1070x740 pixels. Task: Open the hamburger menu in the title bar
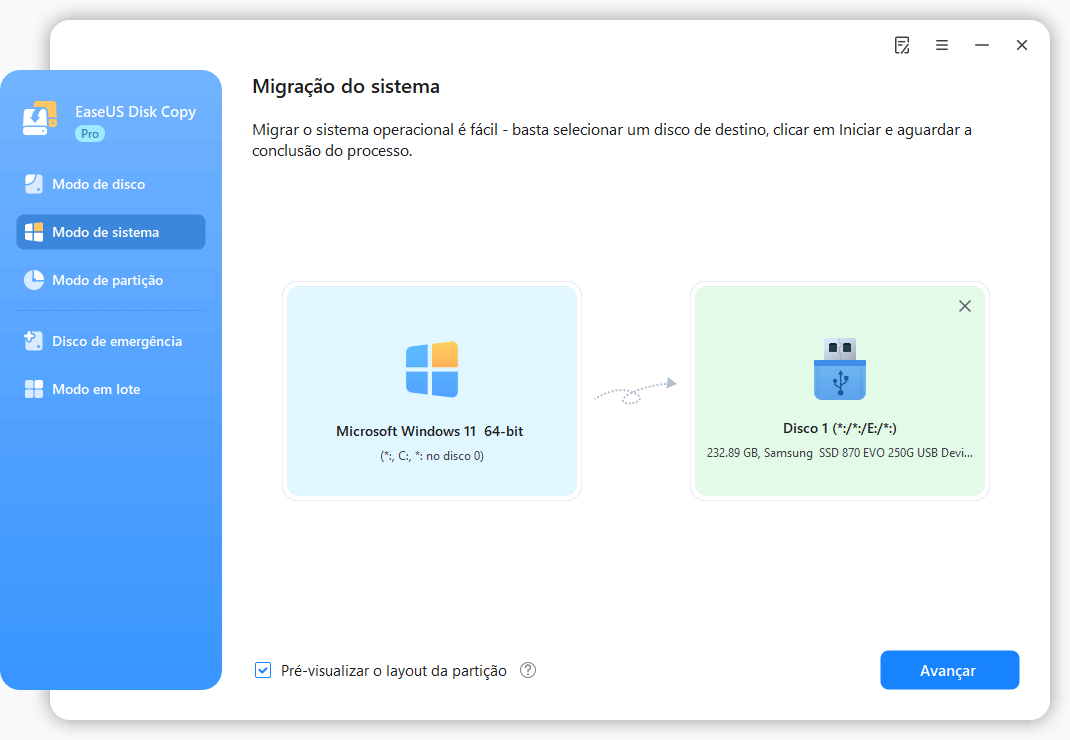tap(942, 45)
